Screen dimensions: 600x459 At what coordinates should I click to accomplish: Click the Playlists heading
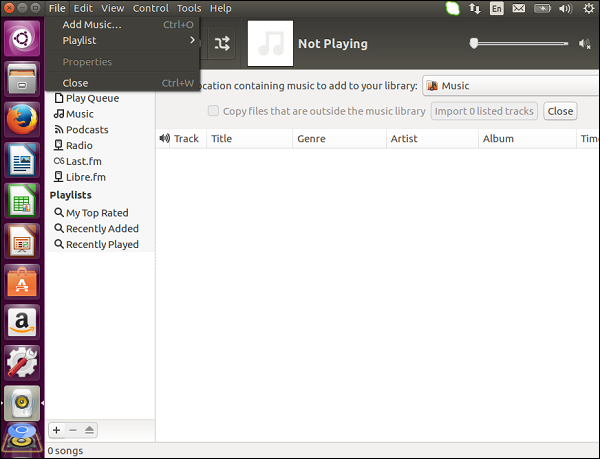click(x=71, y=195)
